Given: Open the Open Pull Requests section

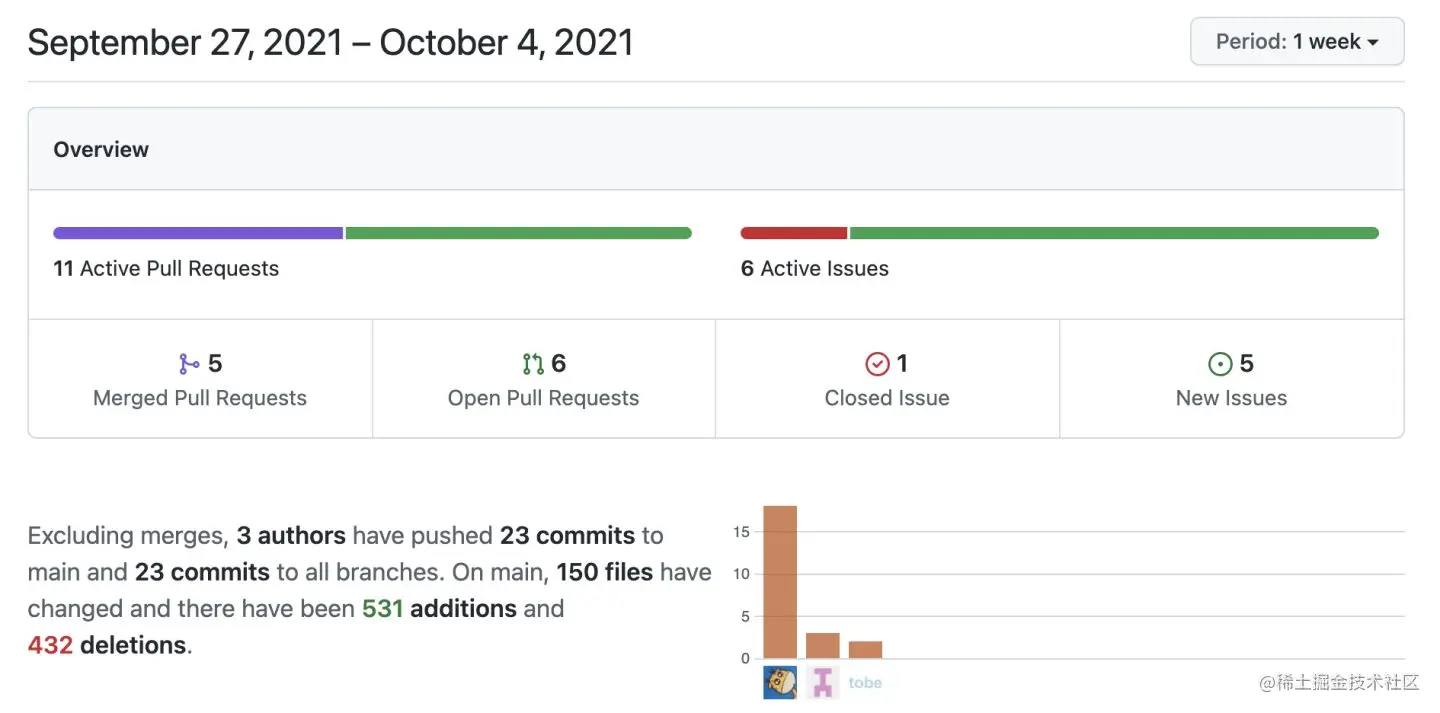Looking at the screenshot, I should click(x=543, y=398).
